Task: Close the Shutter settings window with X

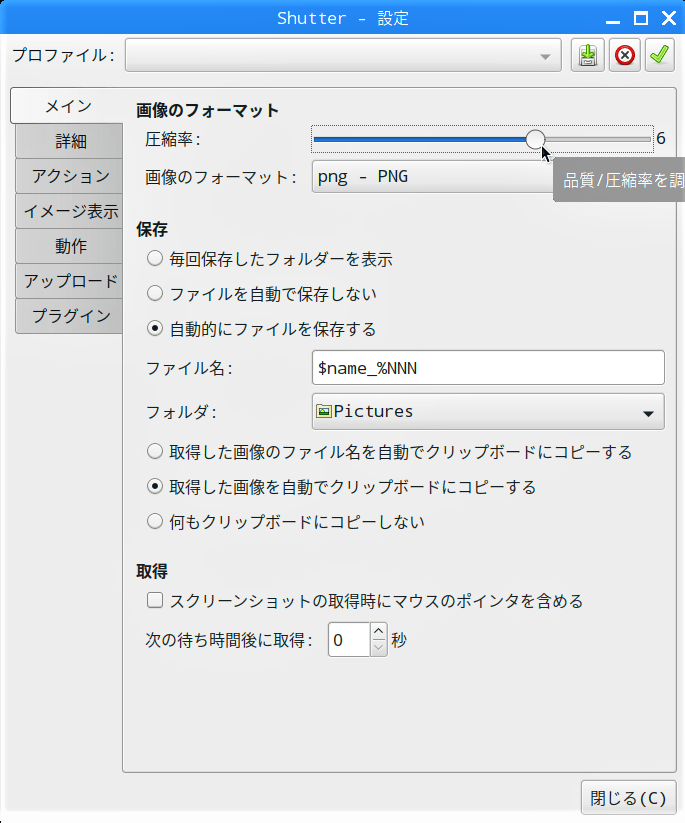Action: (x=669, y=19)
